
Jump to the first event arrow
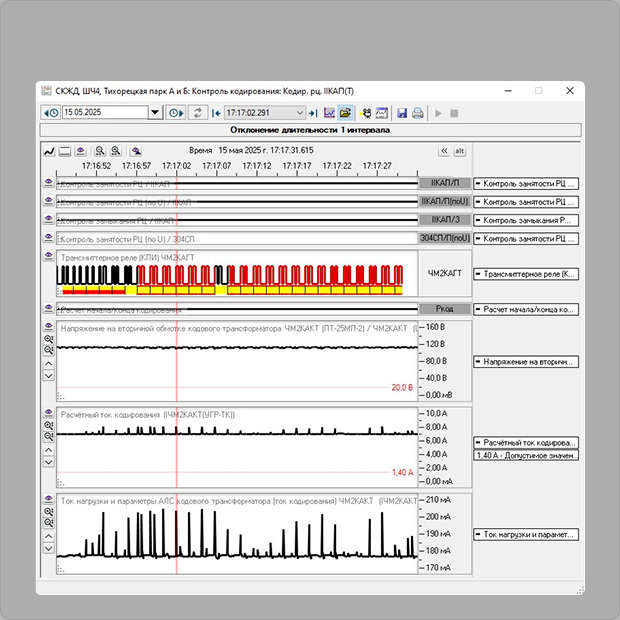click(216, 113)
